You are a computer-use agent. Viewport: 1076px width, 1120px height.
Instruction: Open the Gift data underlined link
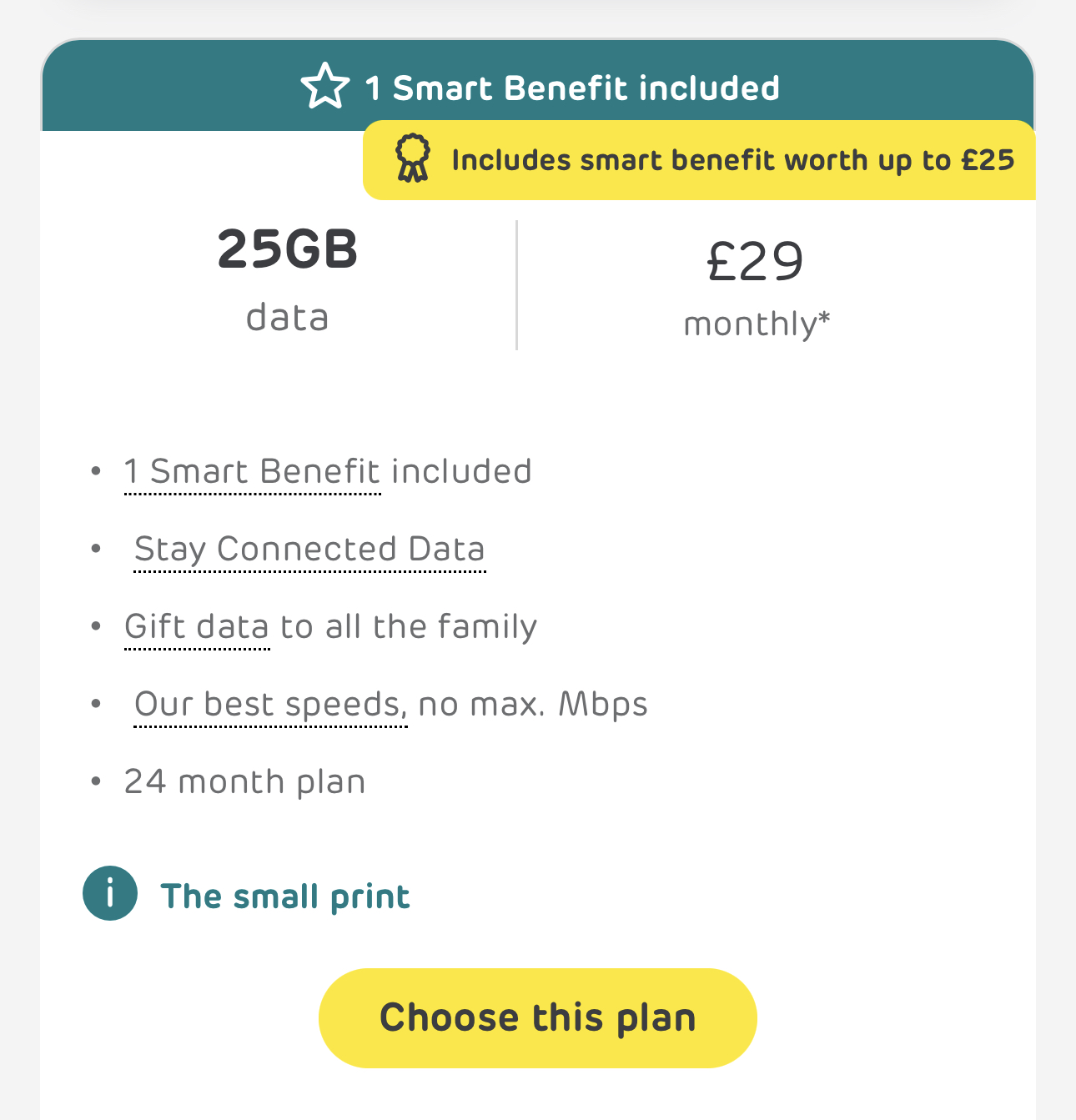pos(197,627)
